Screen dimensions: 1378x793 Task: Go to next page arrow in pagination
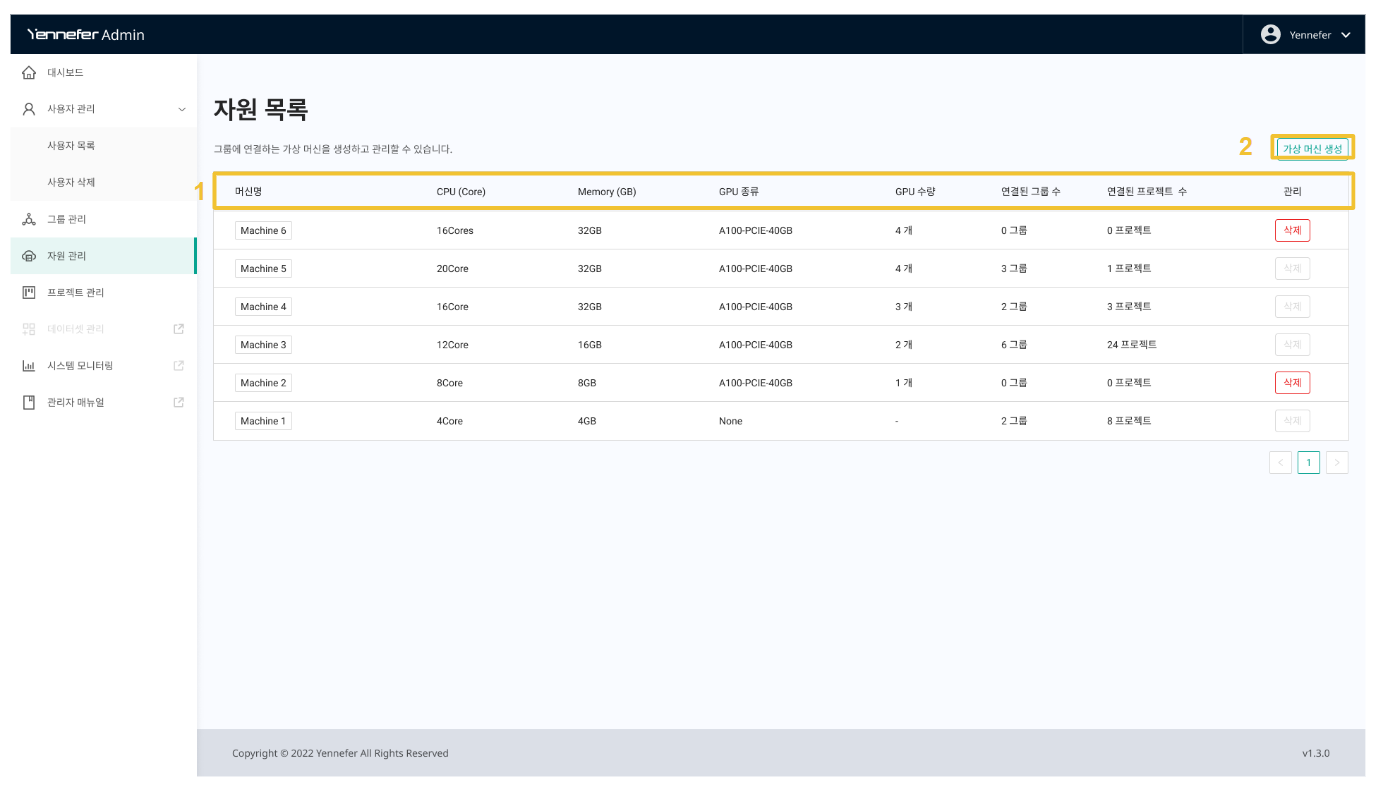pyautogui.click(x=1336, y=462)
